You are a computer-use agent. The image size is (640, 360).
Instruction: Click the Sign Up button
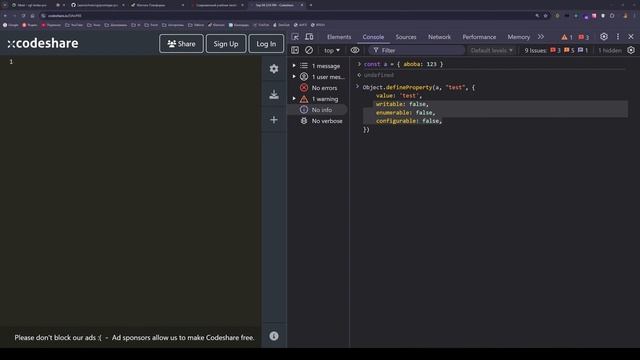click(x=226, y=44)
